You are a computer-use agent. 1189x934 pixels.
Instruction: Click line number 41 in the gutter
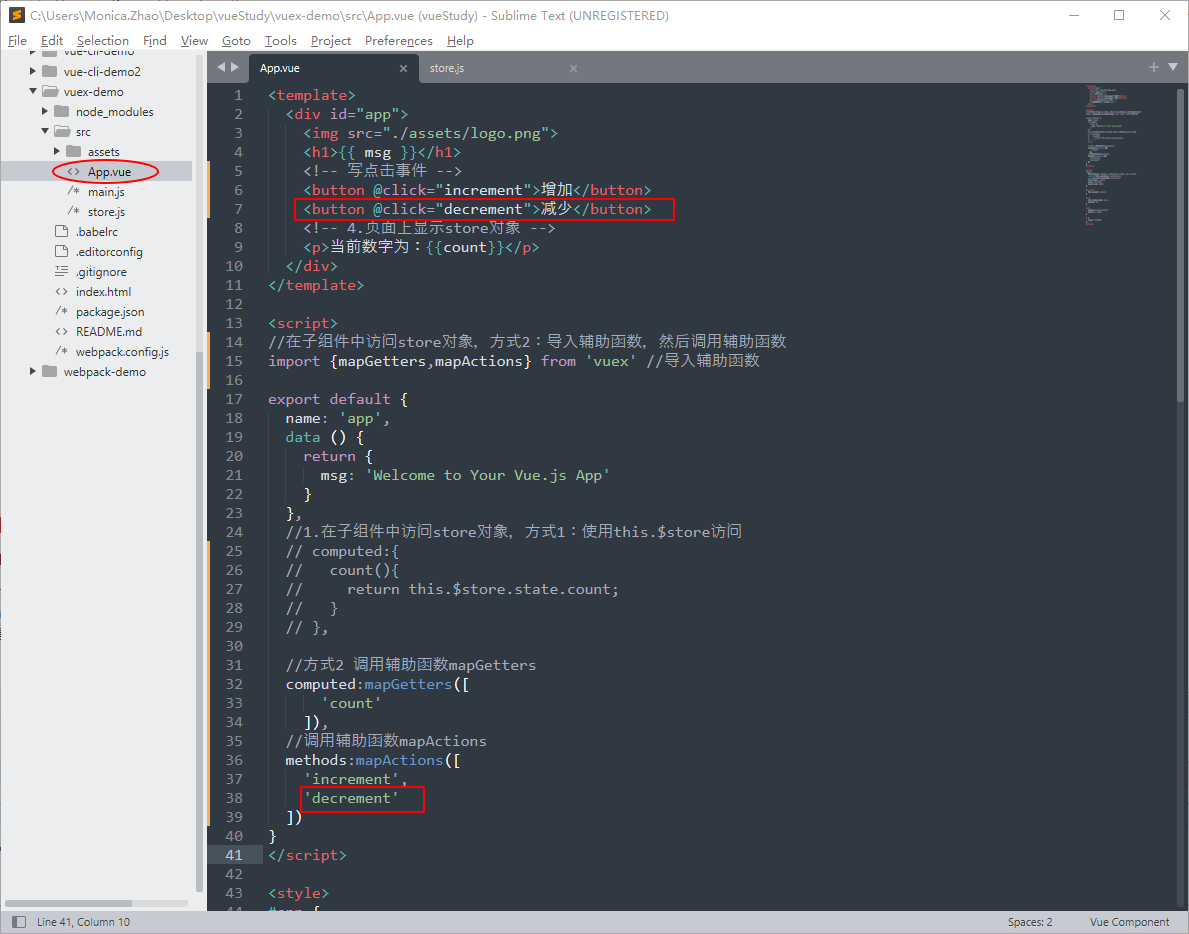[234, 854]
